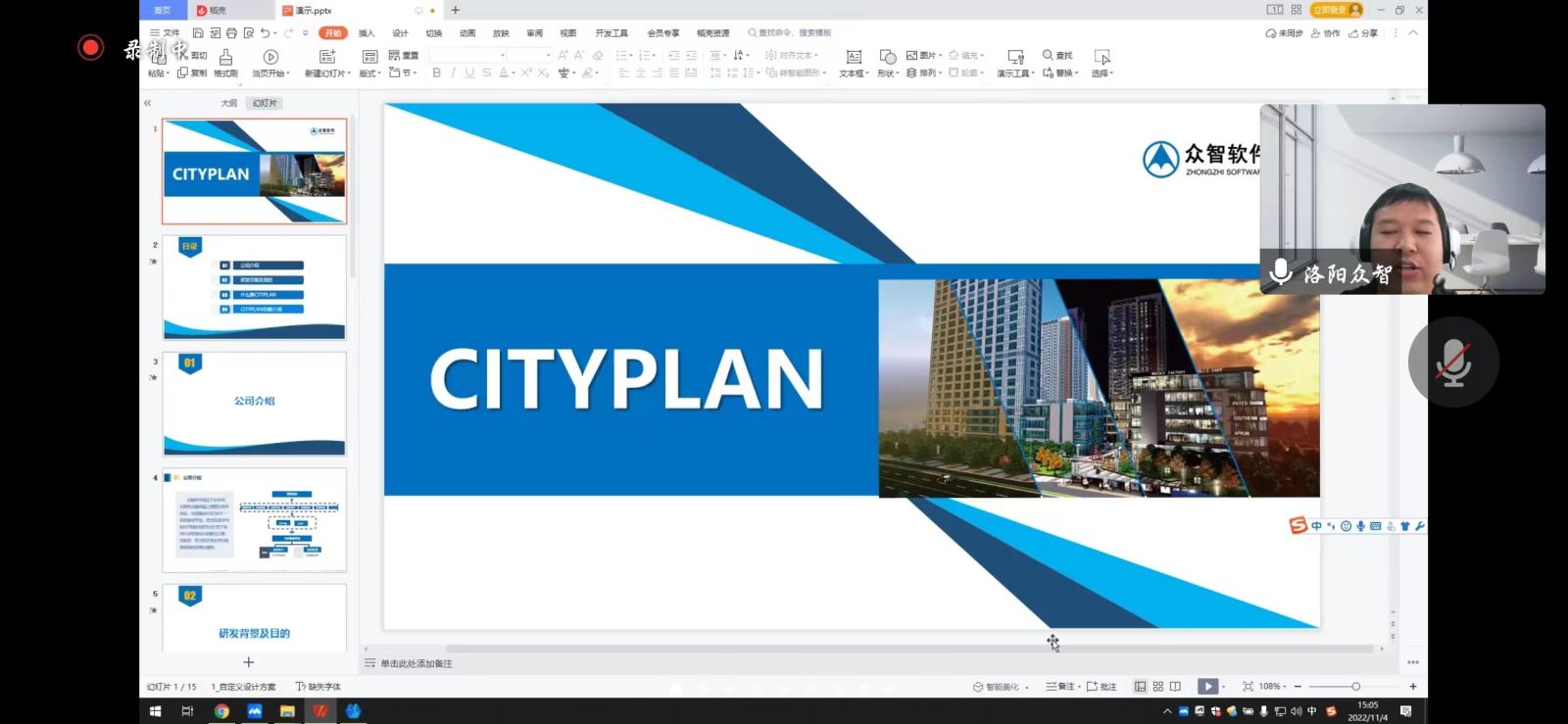1568x724 pixels.
Task: Open Google Chrome from the taskbar
Action: click(221, 711)
